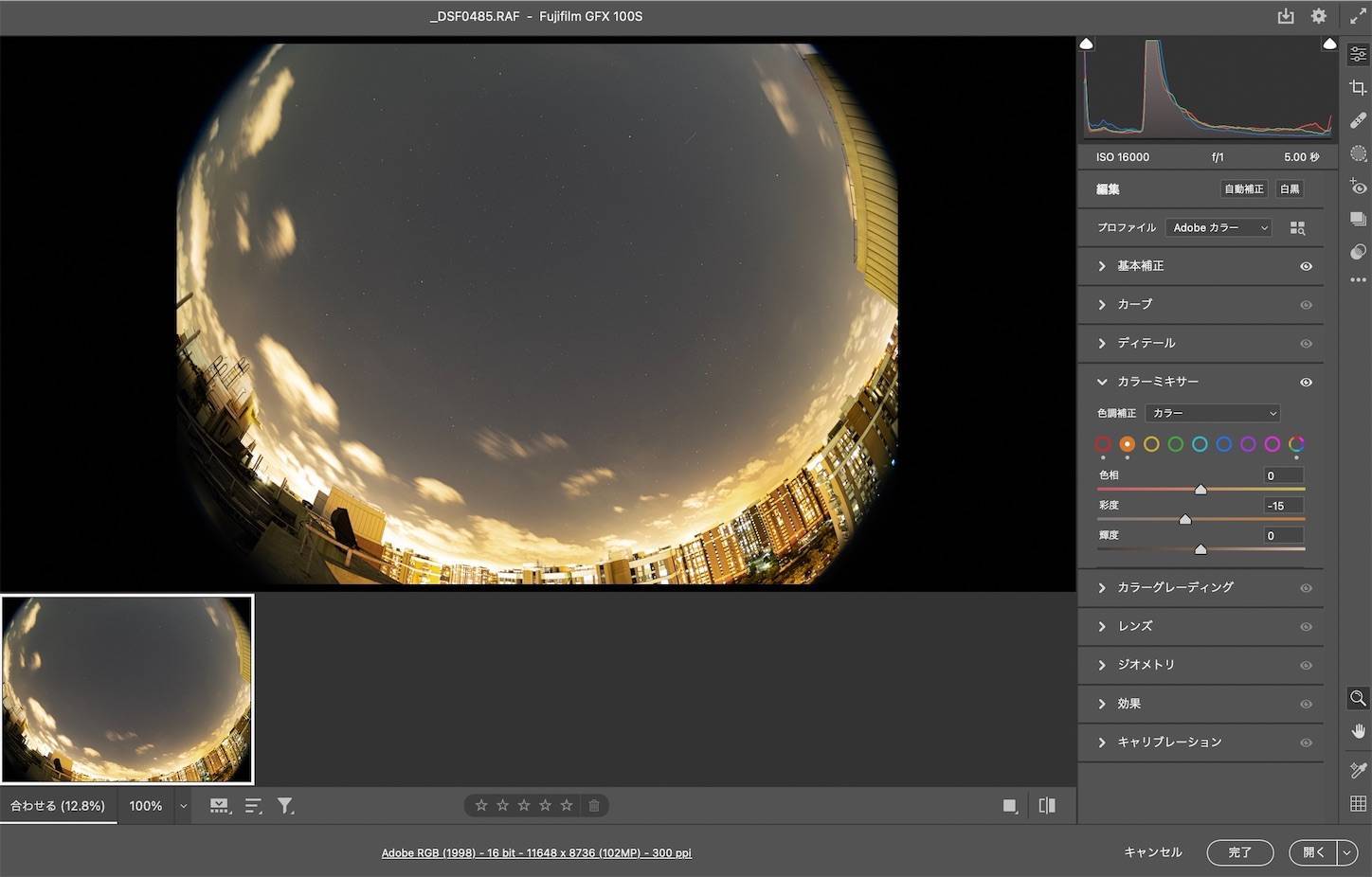Toggle the filmstrip display icon

(220, 806)
